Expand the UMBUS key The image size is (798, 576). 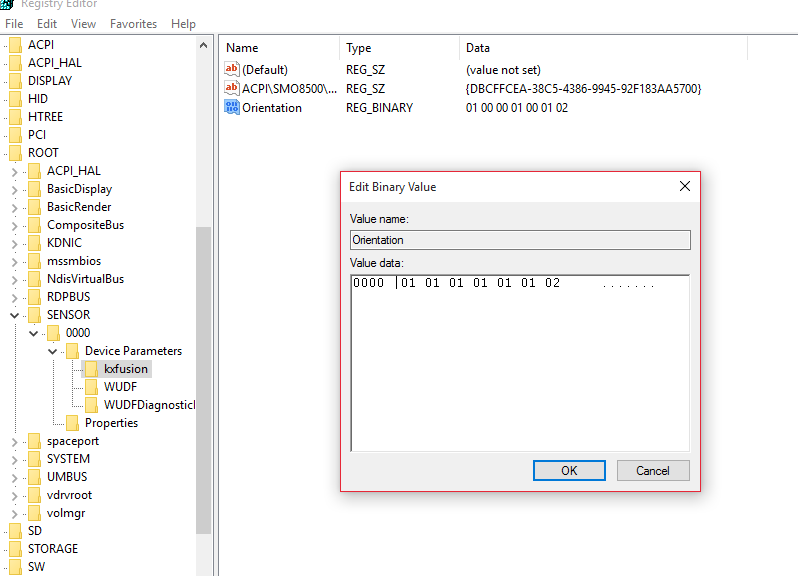click(14, 477)
